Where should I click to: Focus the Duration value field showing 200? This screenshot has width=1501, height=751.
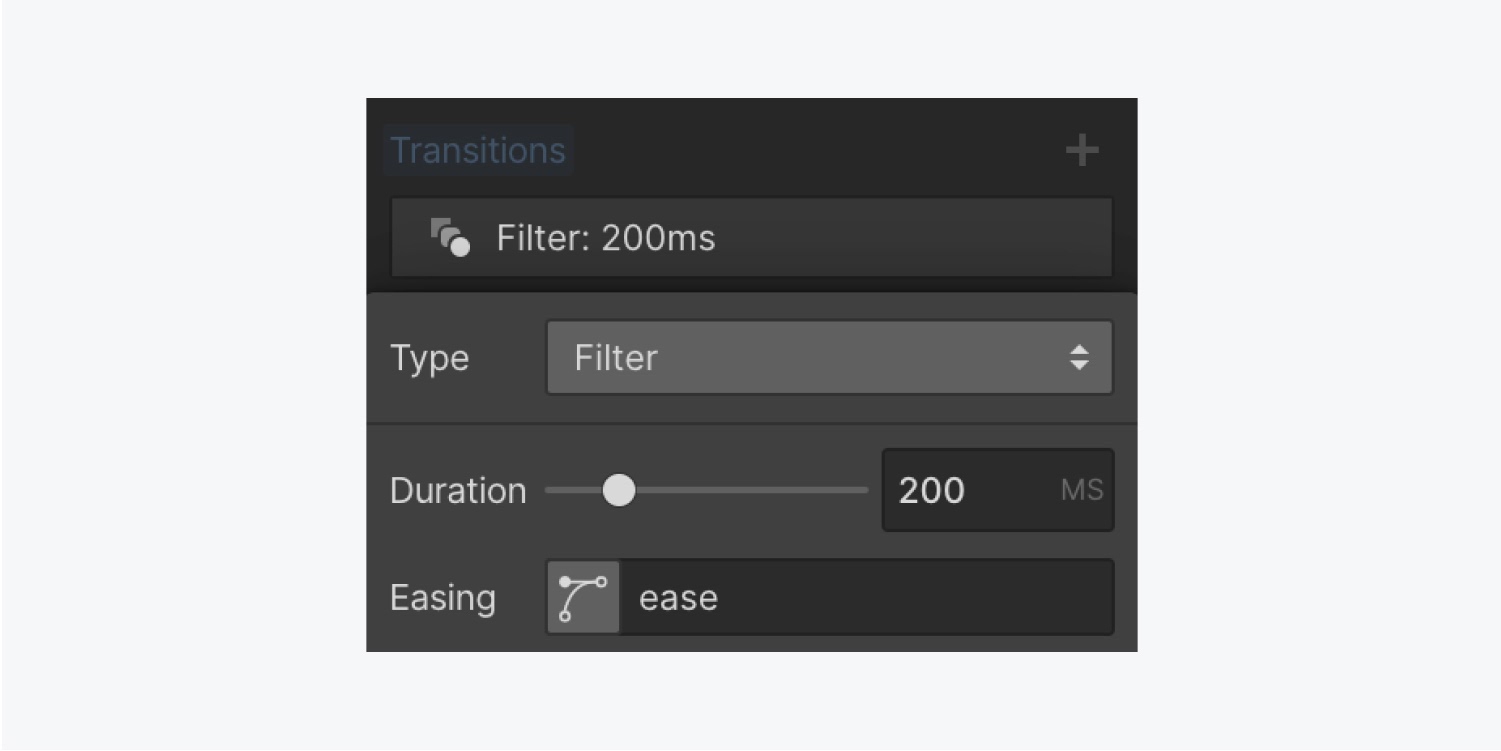(997, 490)
